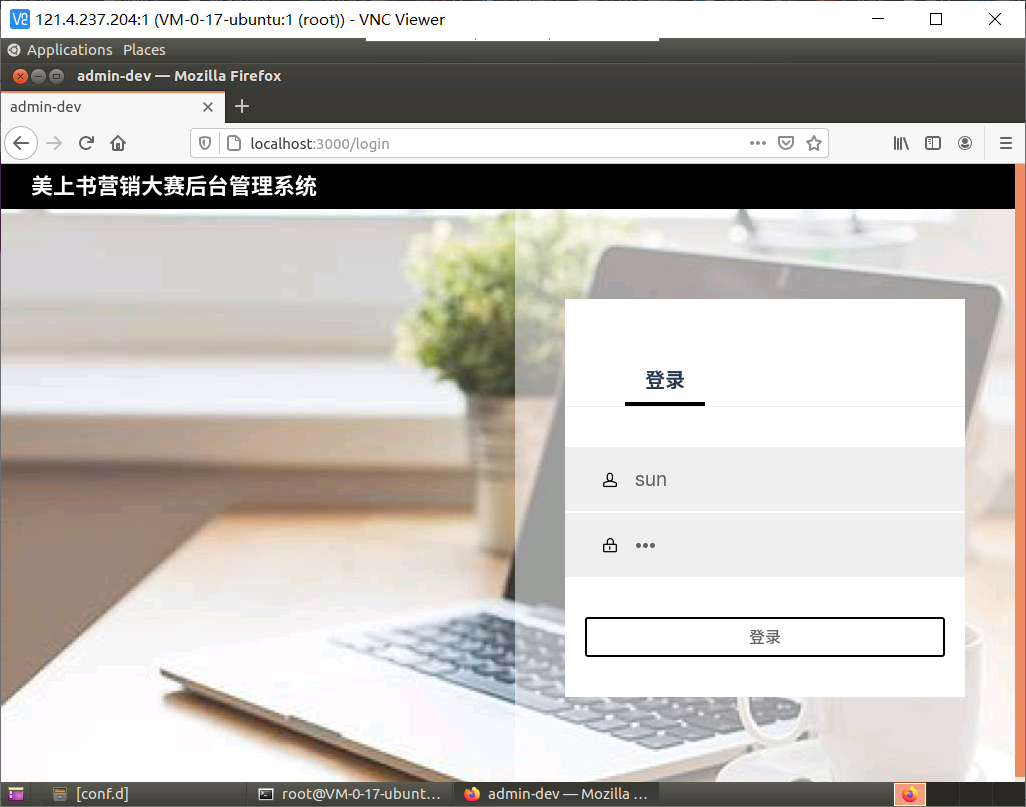Viewport: 1026px width, 807px height.
Task: Open the Places menu
Action: [144, 50]
